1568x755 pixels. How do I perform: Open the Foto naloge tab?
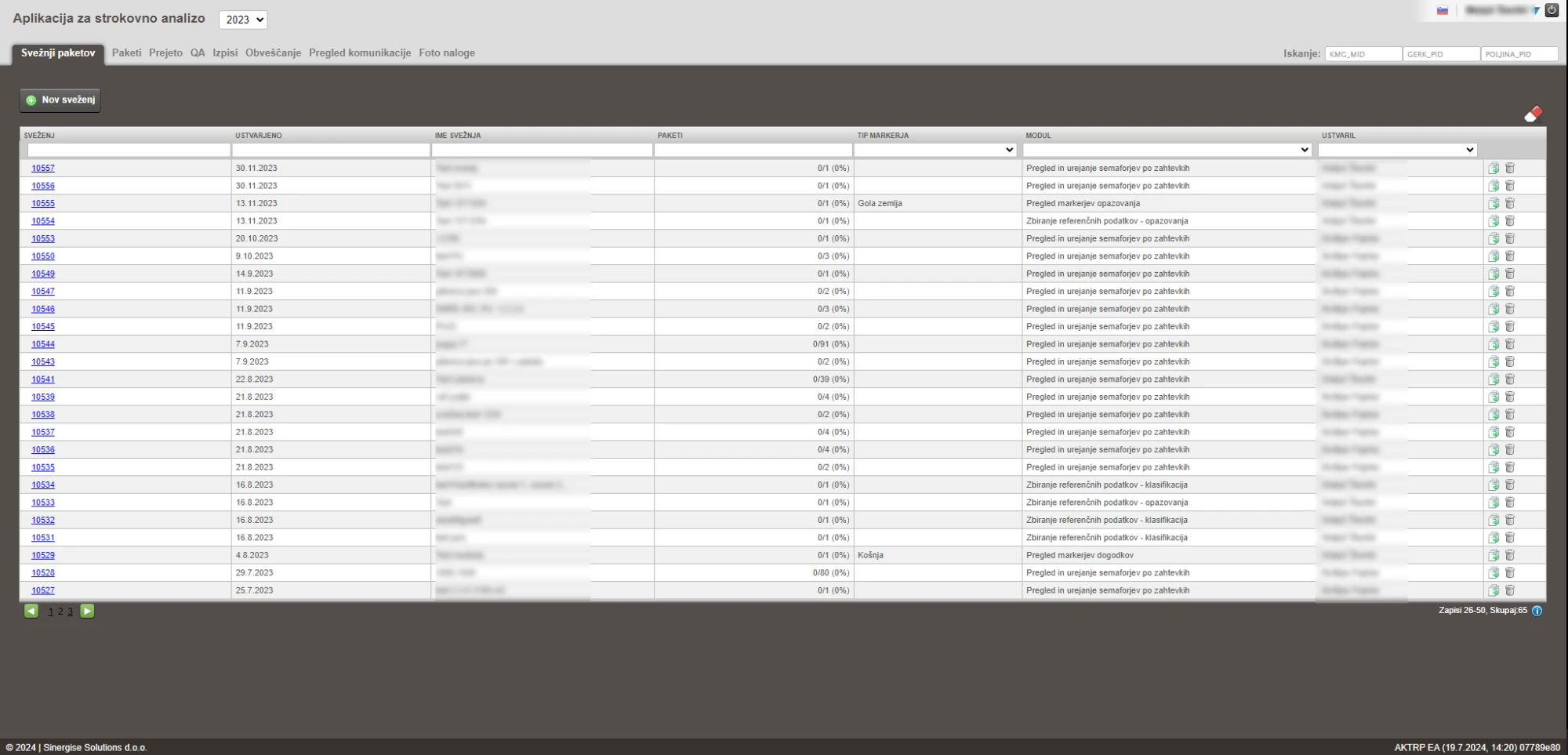tap(446, 53)
